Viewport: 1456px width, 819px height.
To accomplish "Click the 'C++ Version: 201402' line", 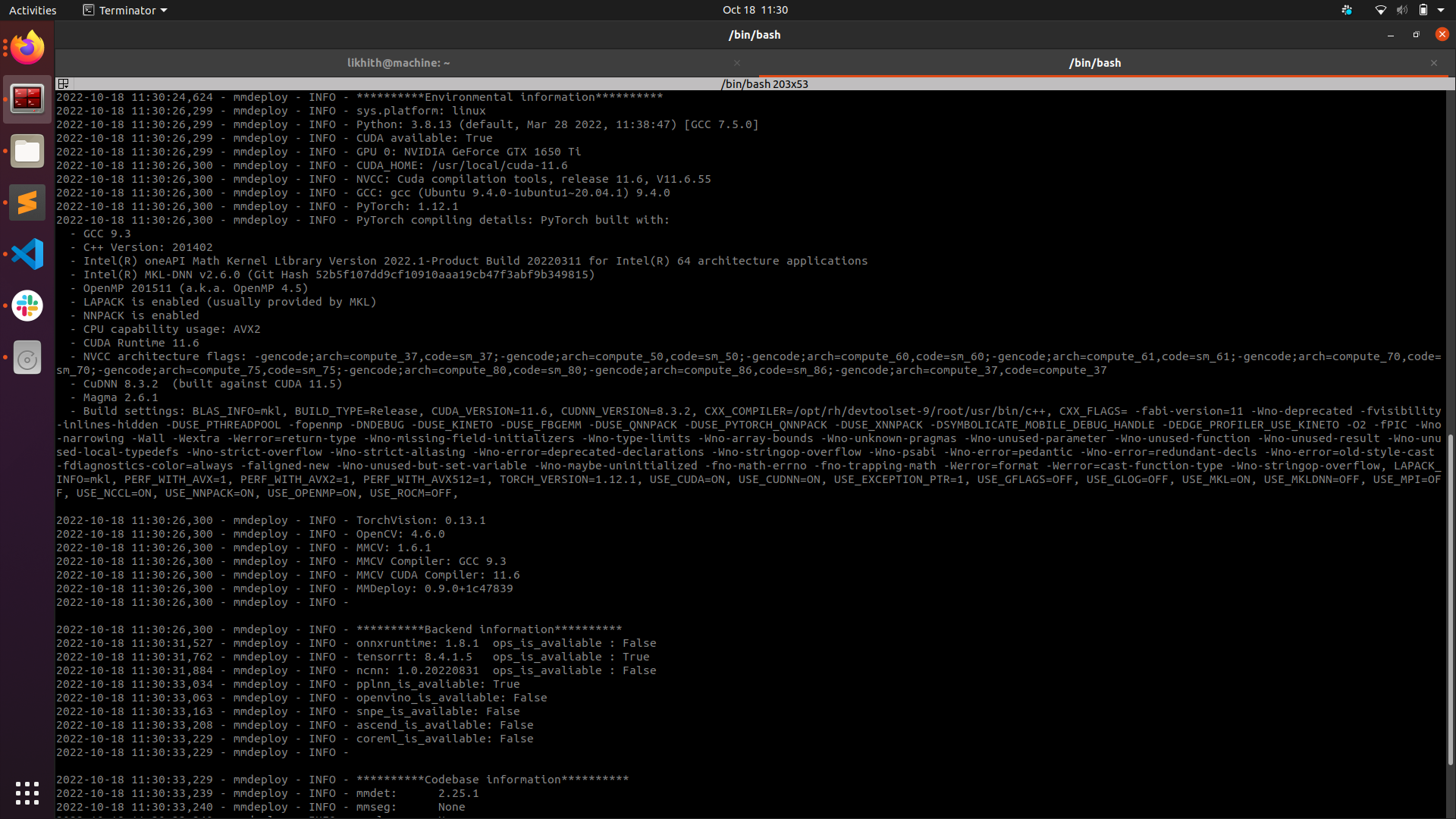I will tap(148, 247).
